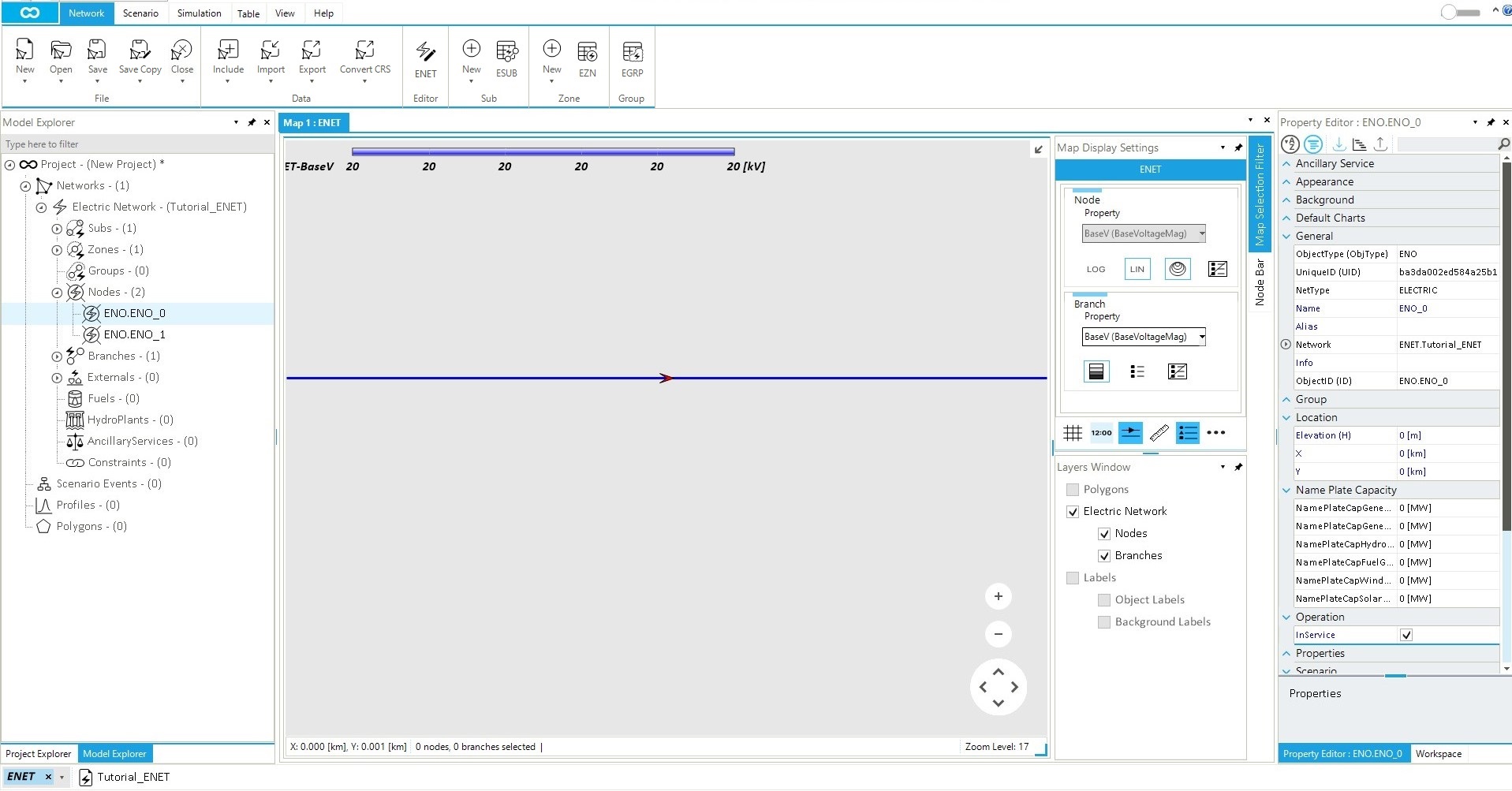Enable the Polygons layer checkbox
The width and height of the screenshot is (1512, 791).
point(1072,490)
